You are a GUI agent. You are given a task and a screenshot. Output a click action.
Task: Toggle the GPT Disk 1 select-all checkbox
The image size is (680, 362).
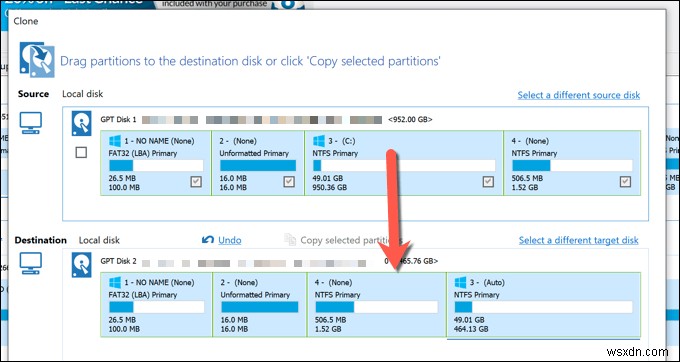pos(81,152)
